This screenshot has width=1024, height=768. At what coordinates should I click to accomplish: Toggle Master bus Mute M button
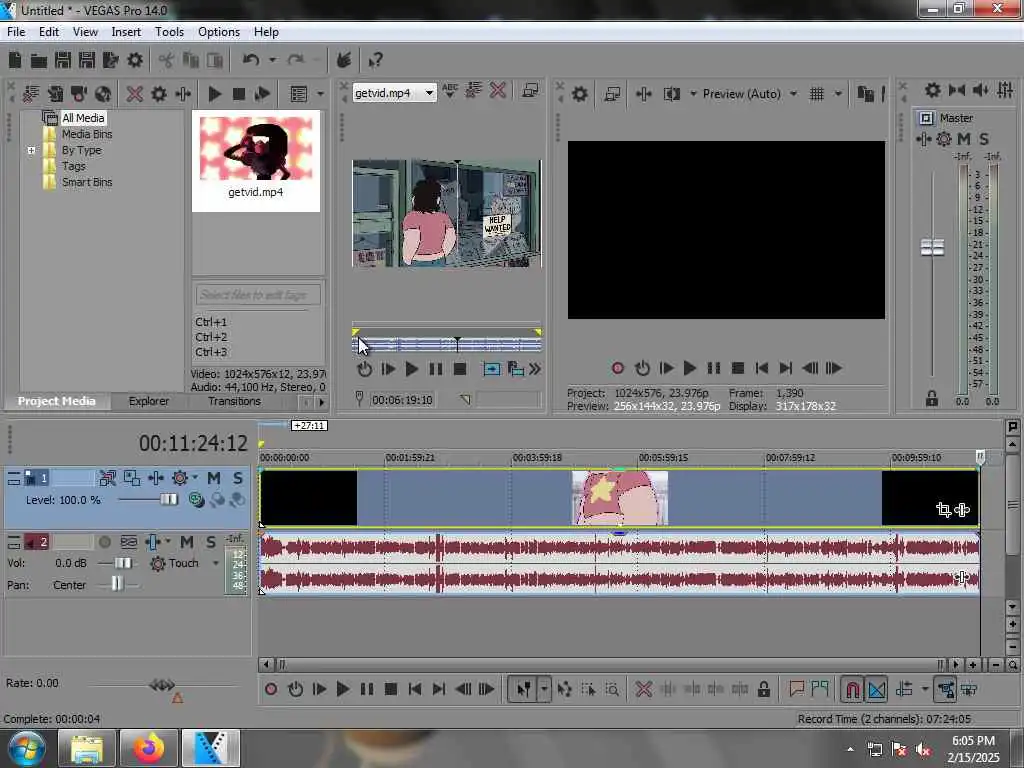click(x=964, y=138)
